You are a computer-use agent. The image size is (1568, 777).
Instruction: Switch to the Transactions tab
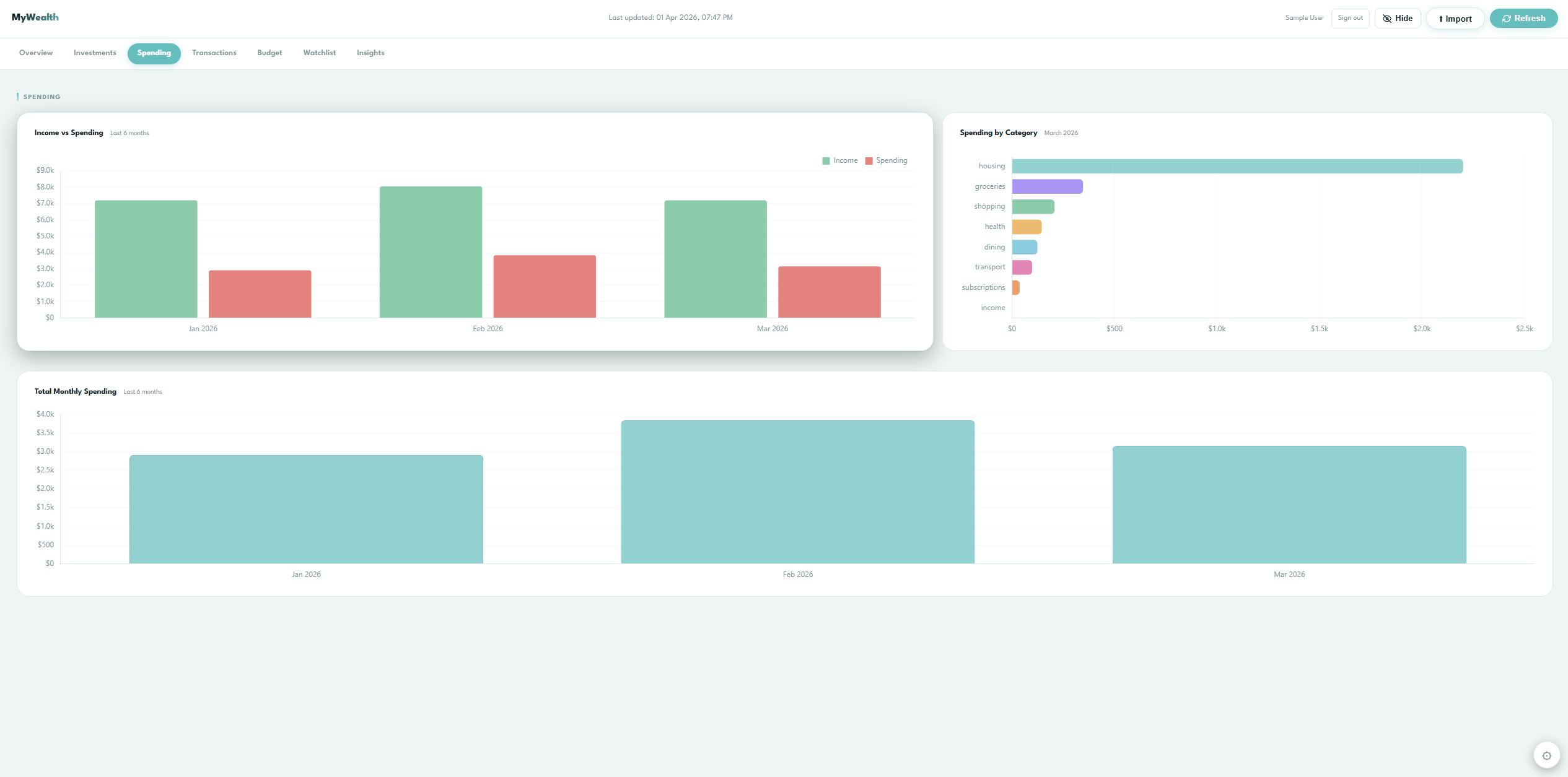pos(214,53)
